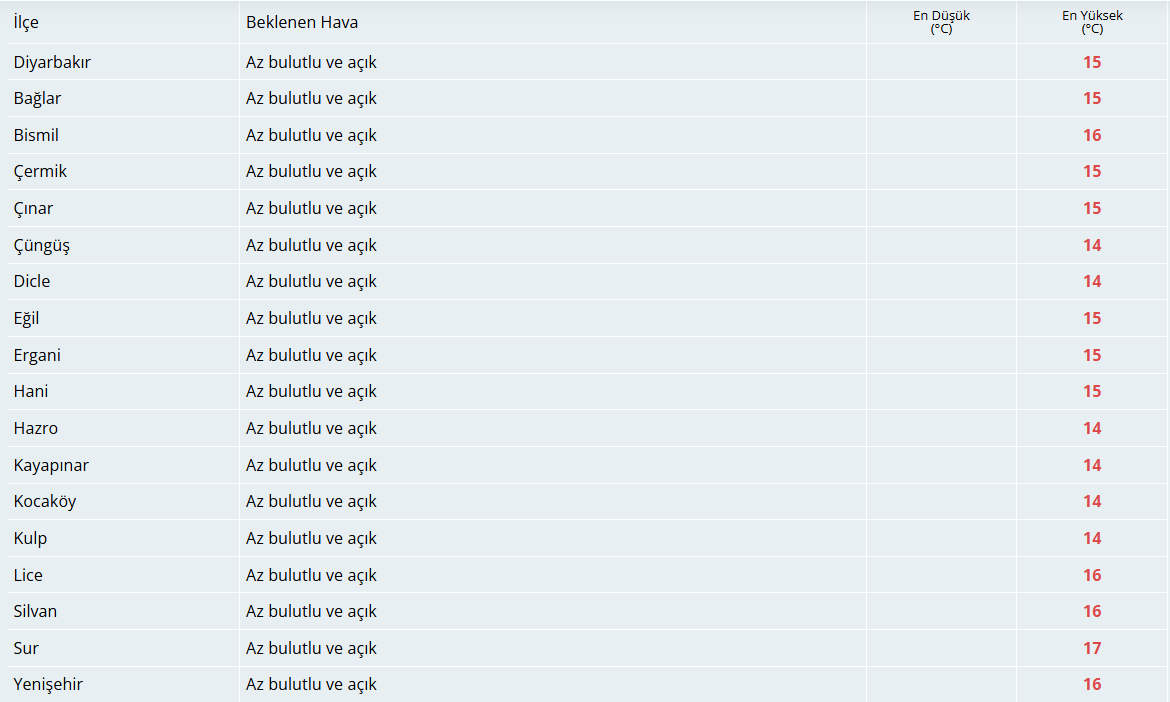The image size is (1170, 702).
Task: Click the En Yüksek column header
Action: (1092, 22)
